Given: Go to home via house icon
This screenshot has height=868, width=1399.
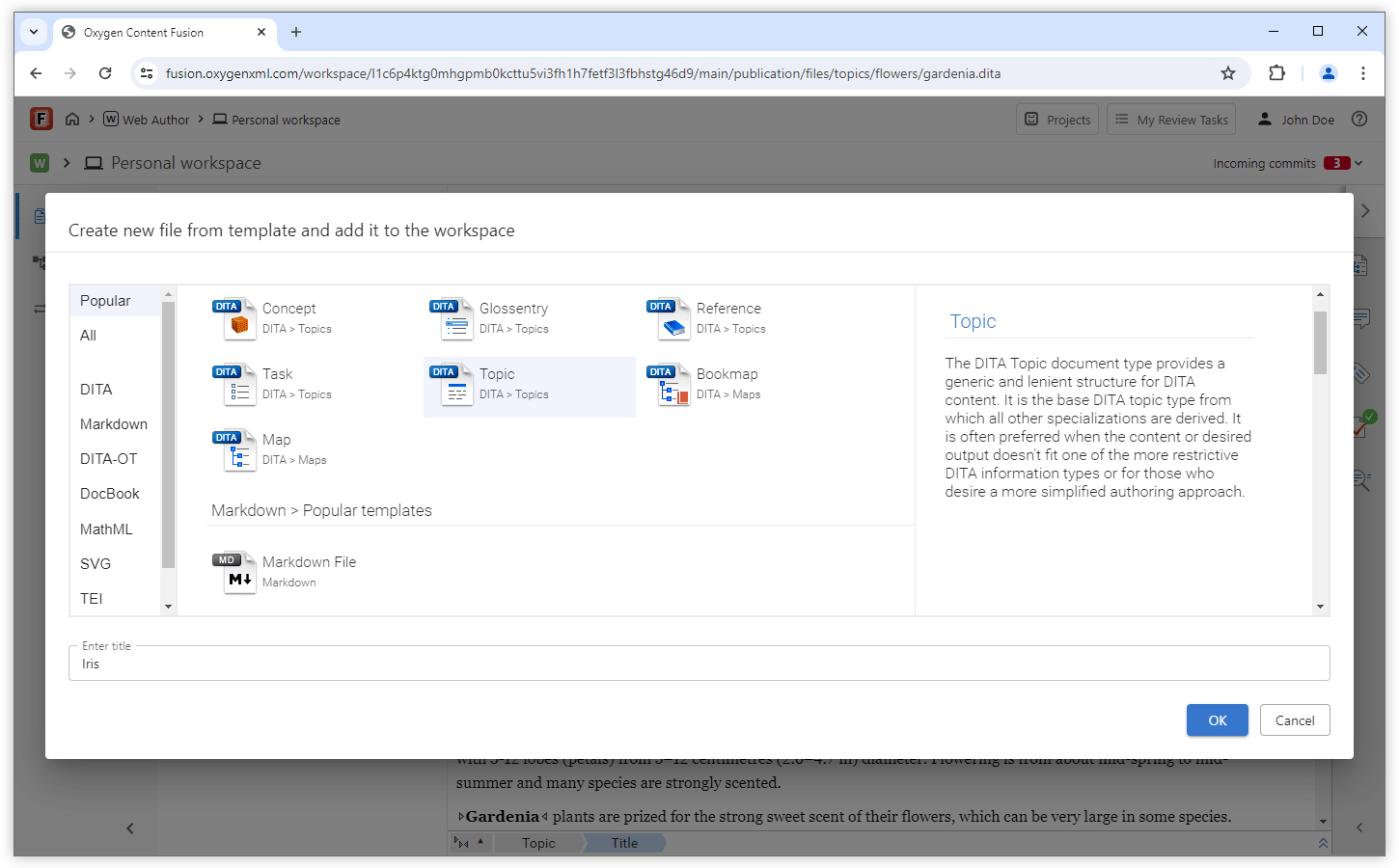Looking at the screenshot, I should click(x=72, y=119).
